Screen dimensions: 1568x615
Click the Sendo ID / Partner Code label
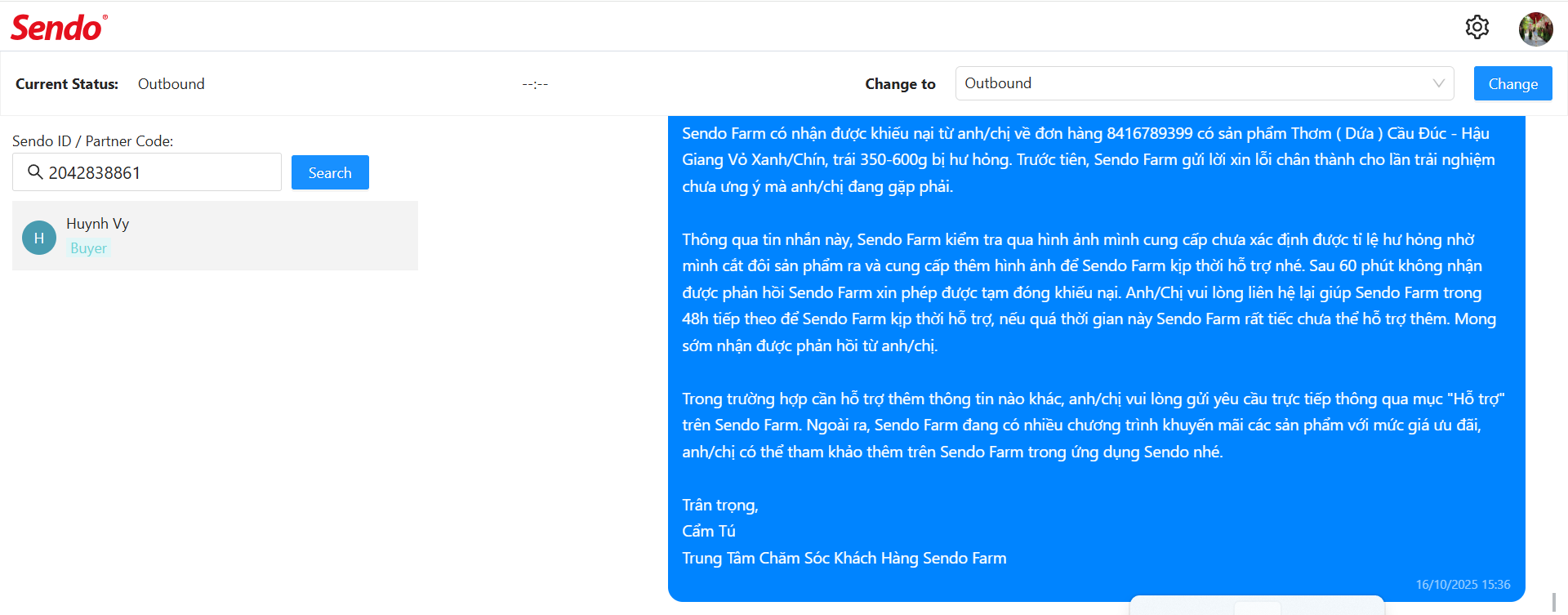click(93, 141)
